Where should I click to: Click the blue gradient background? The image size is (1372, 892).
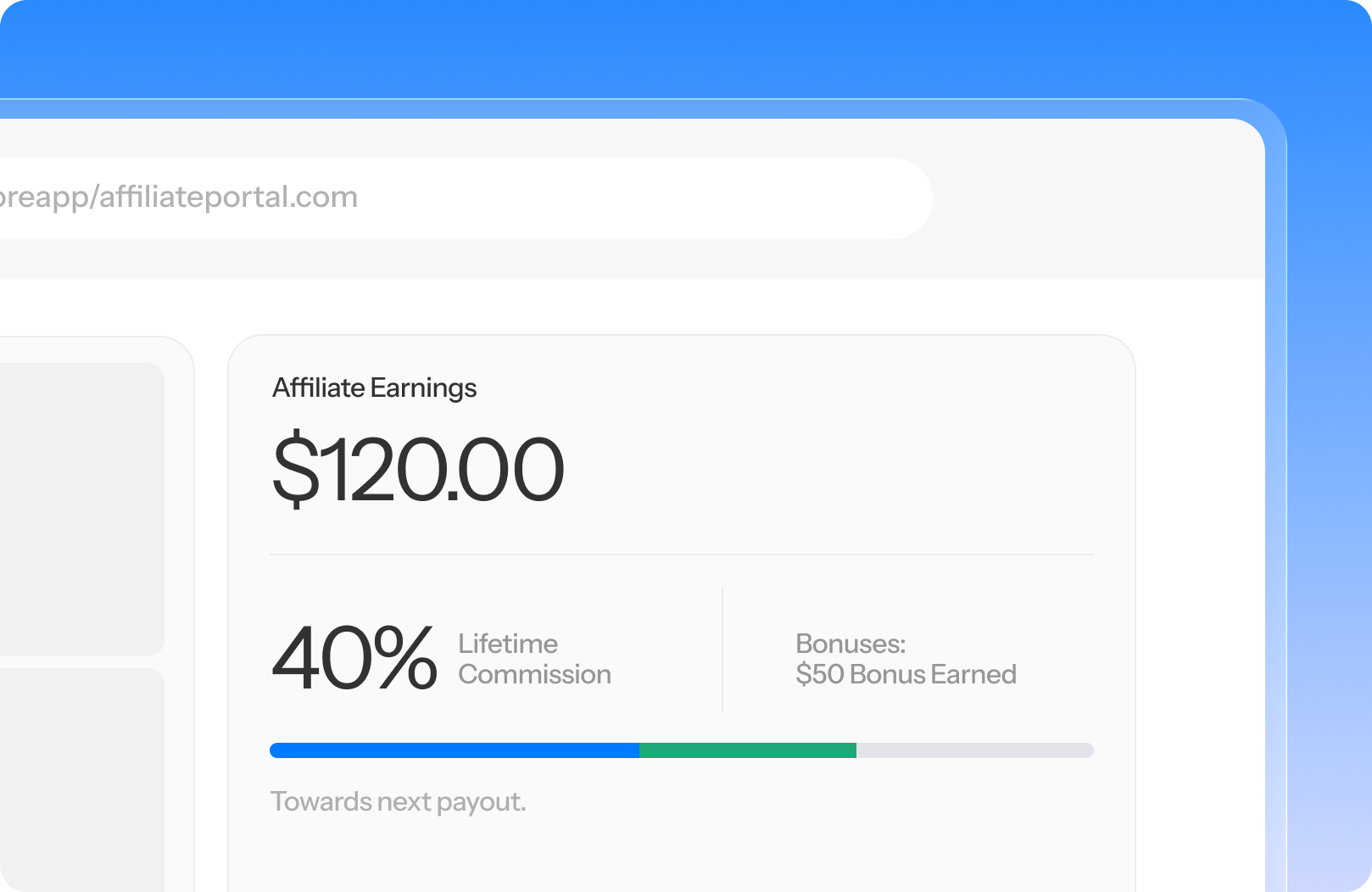pyautogui.click(x=678, y=47)
